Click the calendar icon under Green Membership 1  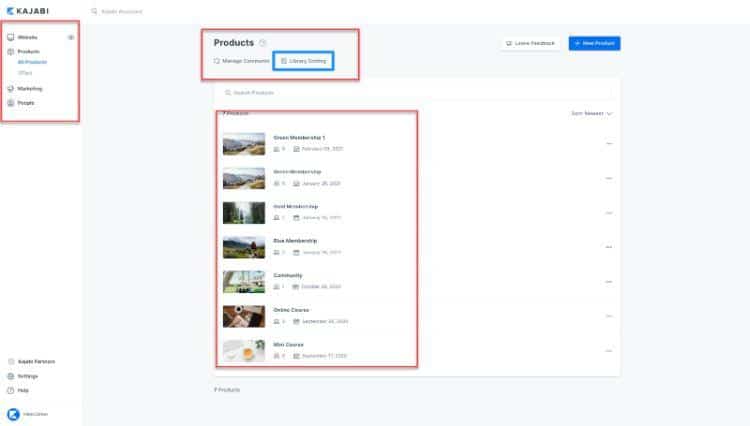coord(296,149)
